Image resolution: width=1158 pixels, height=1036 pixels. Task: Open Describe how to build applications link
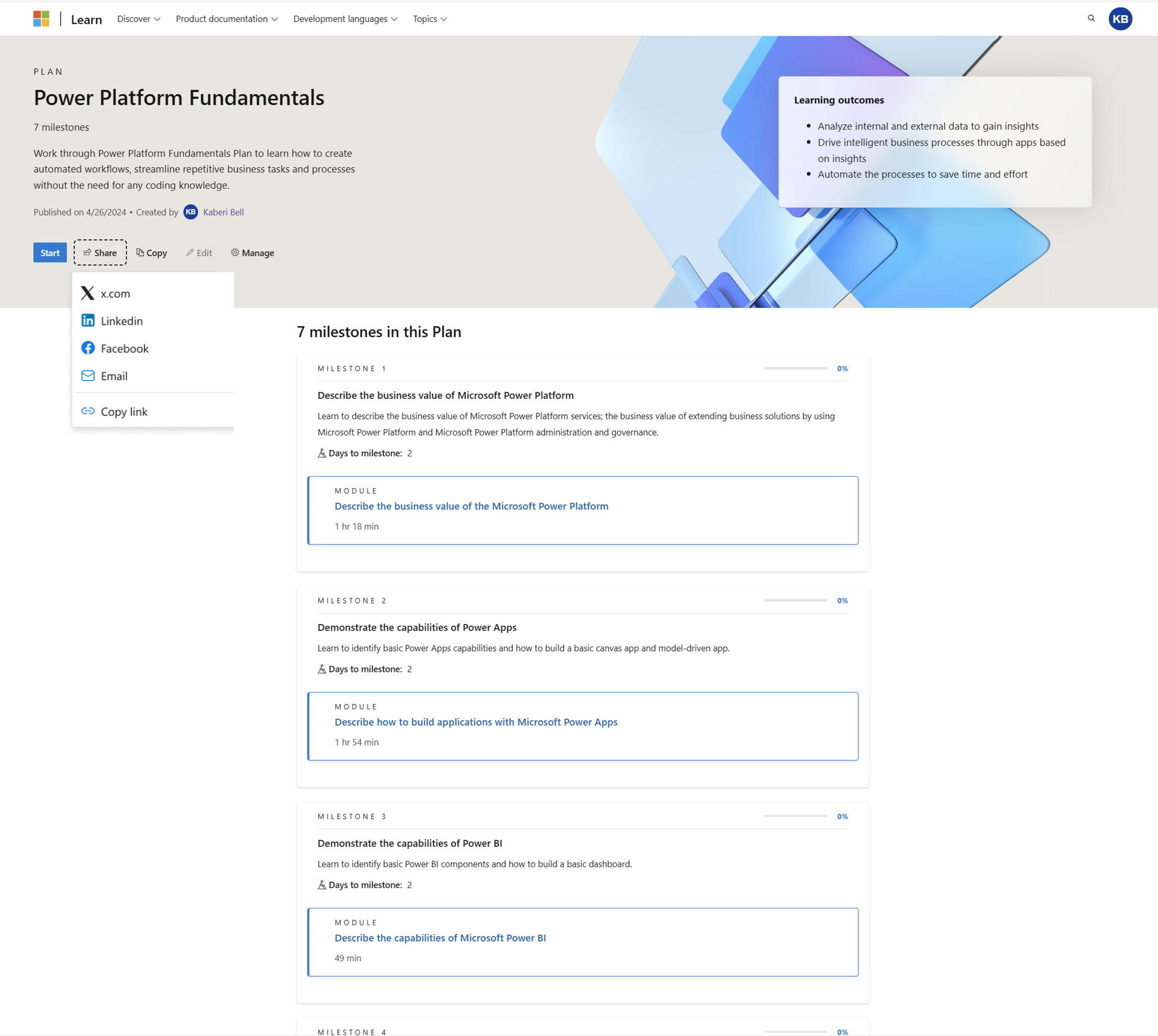[476, 722]
